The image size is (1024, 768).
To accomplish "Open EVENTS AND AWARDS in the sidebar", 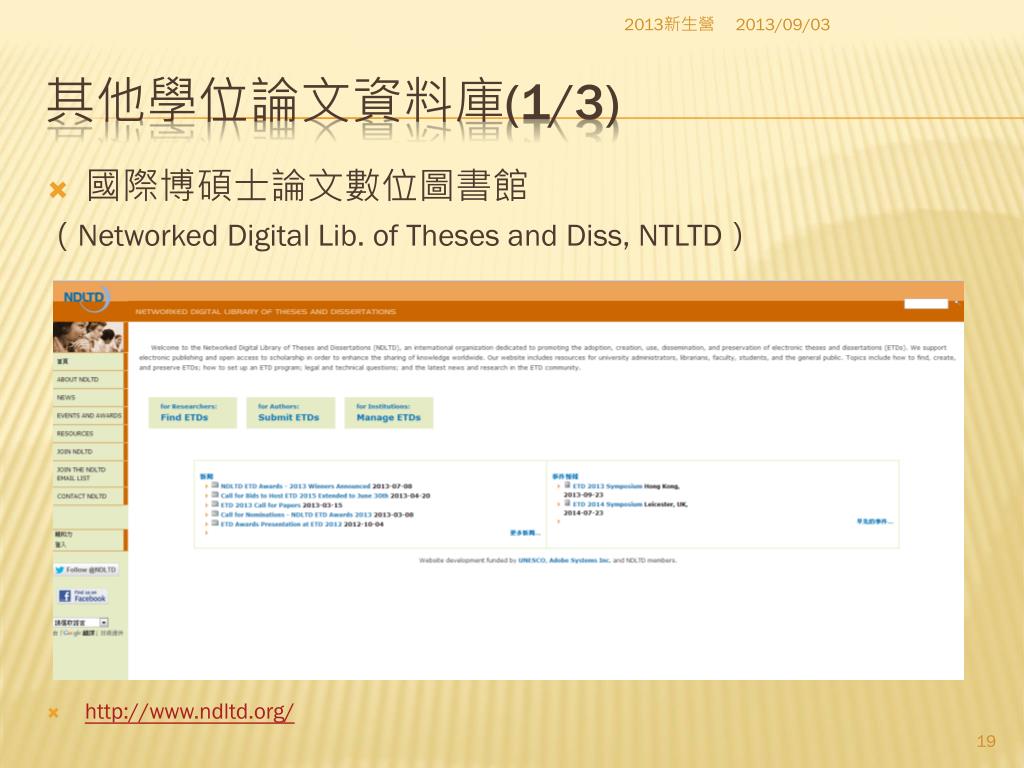I will click(88, 415).
